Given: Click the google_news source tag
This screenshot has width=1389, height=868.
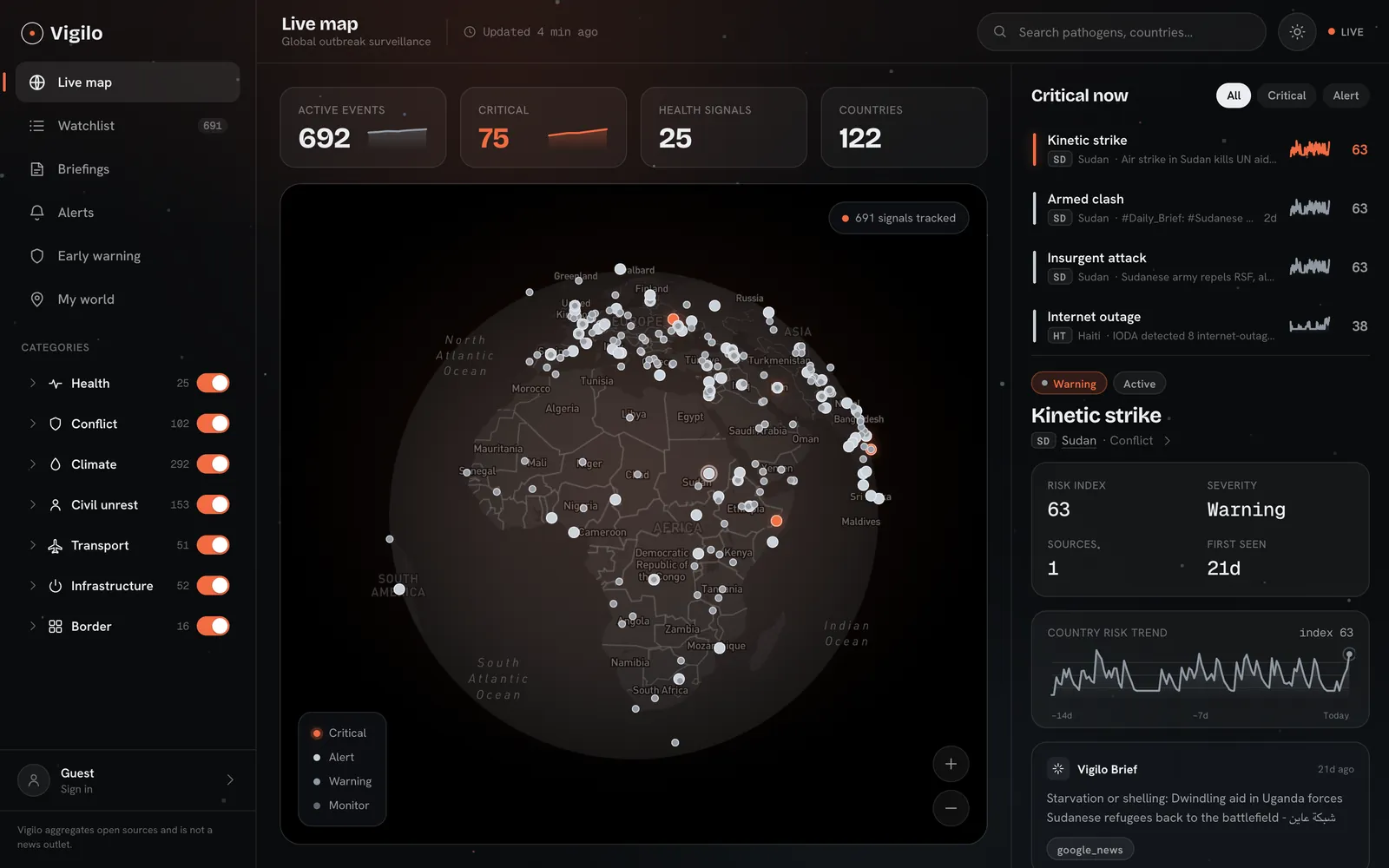Looking at the screenshot, I should (1089, 850).
